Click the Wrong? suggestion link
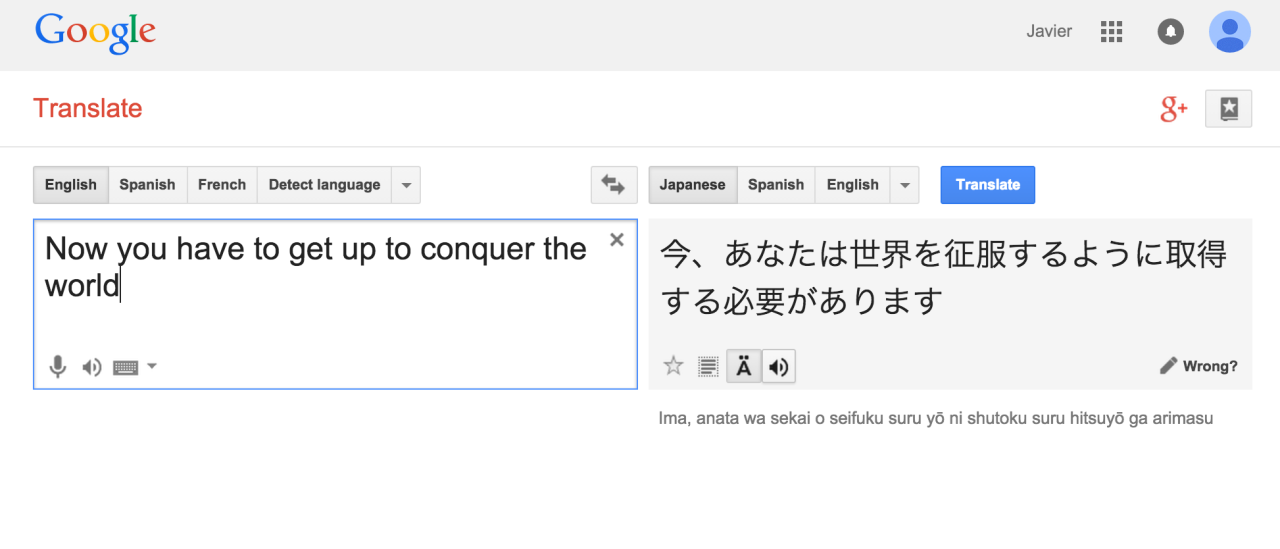This screenshot has height=549, width=1280. coord(1199,366)
